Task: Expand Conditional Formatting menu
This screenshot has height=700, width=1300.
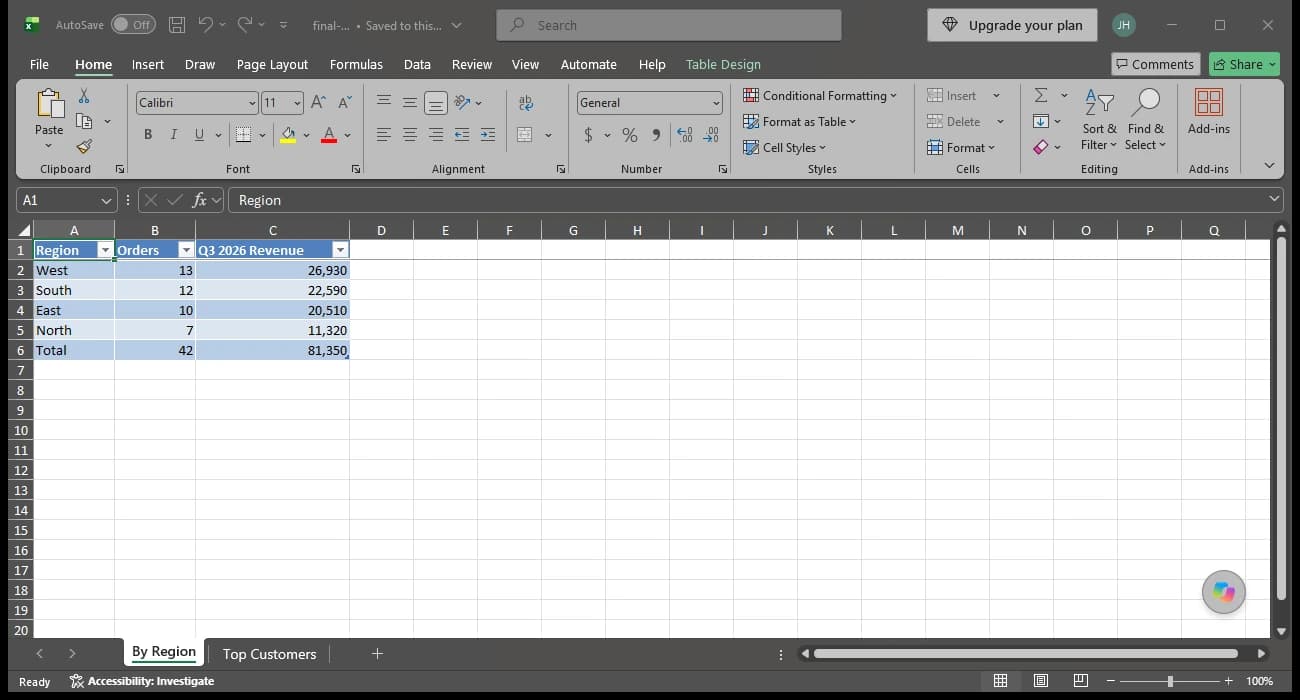Action: [820, 95]
